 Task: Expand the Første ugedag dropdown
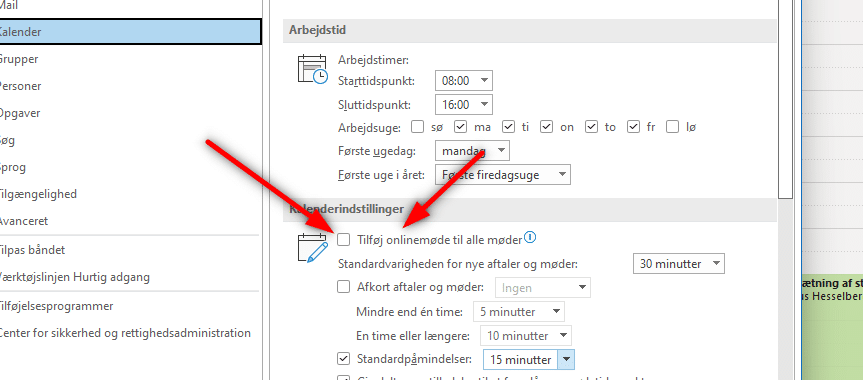tap(472, 150)
